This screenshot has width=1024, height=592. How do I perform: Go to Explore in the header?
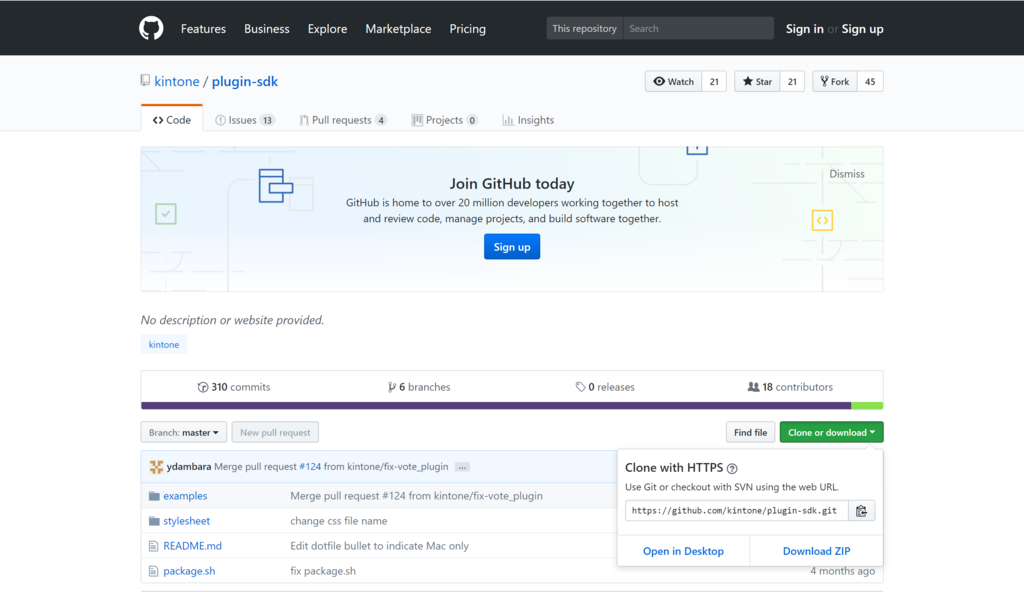pyautogui.click(x=327, y=29)
